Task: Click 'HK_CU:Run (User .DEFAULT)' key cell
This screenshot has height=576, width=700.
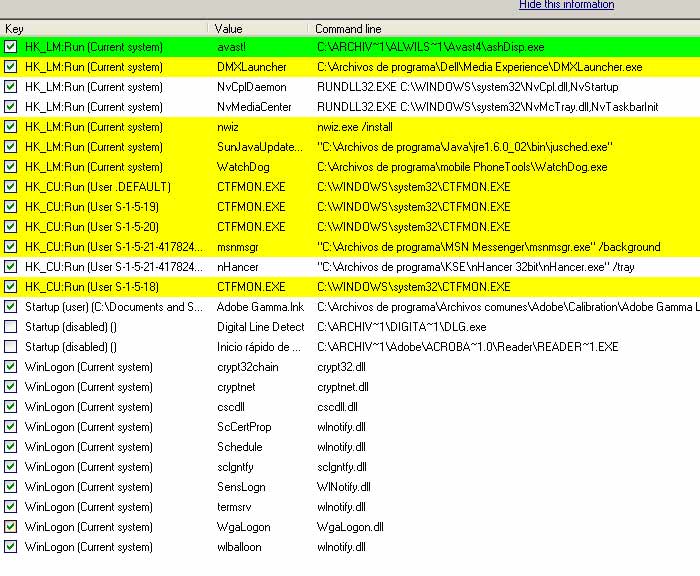Action: 98,187
